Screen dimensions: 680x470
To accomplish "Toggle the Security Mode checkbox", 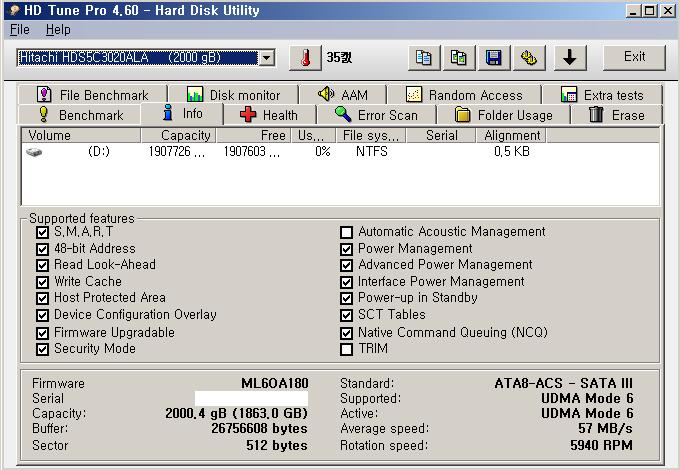I will [x=42, y=349].
